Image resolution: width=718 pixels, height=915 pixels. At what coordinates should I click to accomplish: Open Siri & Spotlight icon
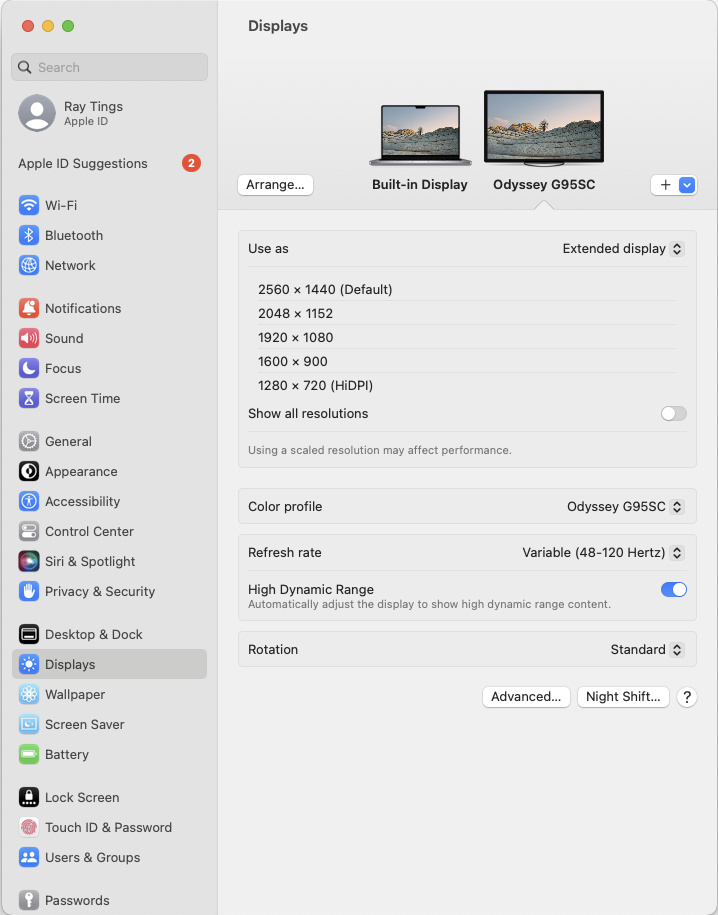point(29,561)
